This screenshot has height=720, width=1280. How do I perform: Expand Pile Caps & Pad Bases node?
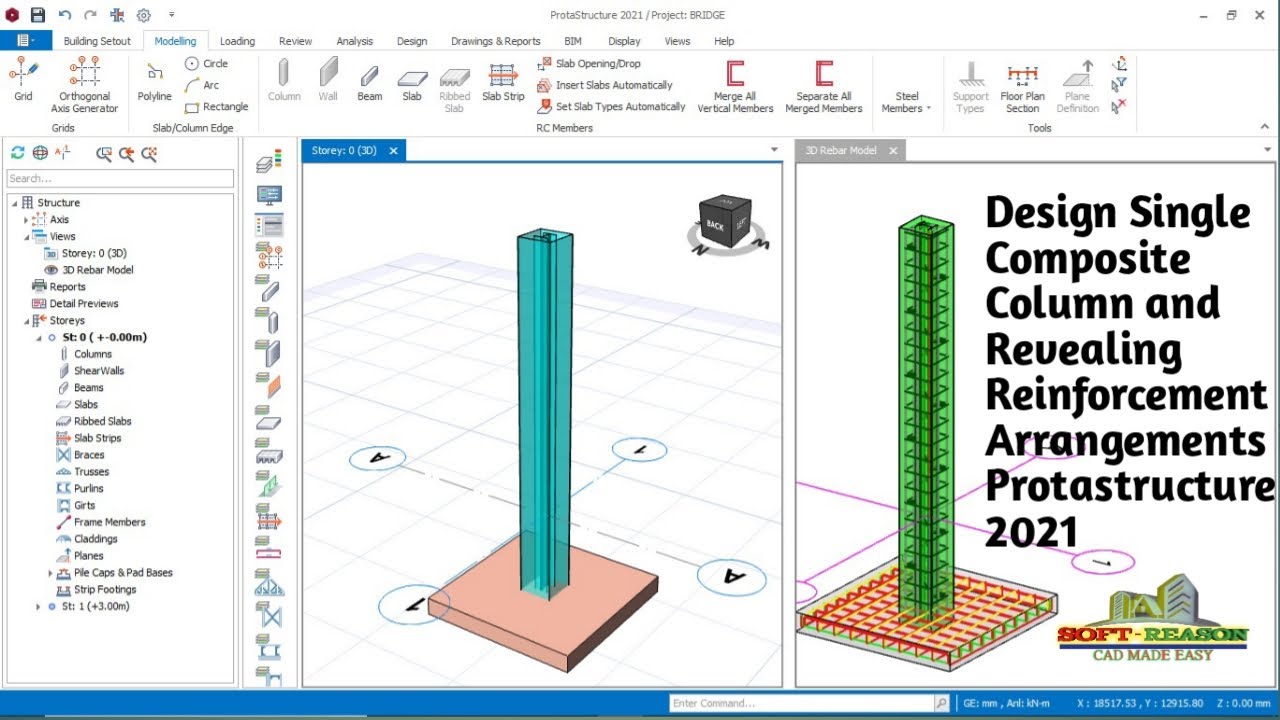point(50,573)
